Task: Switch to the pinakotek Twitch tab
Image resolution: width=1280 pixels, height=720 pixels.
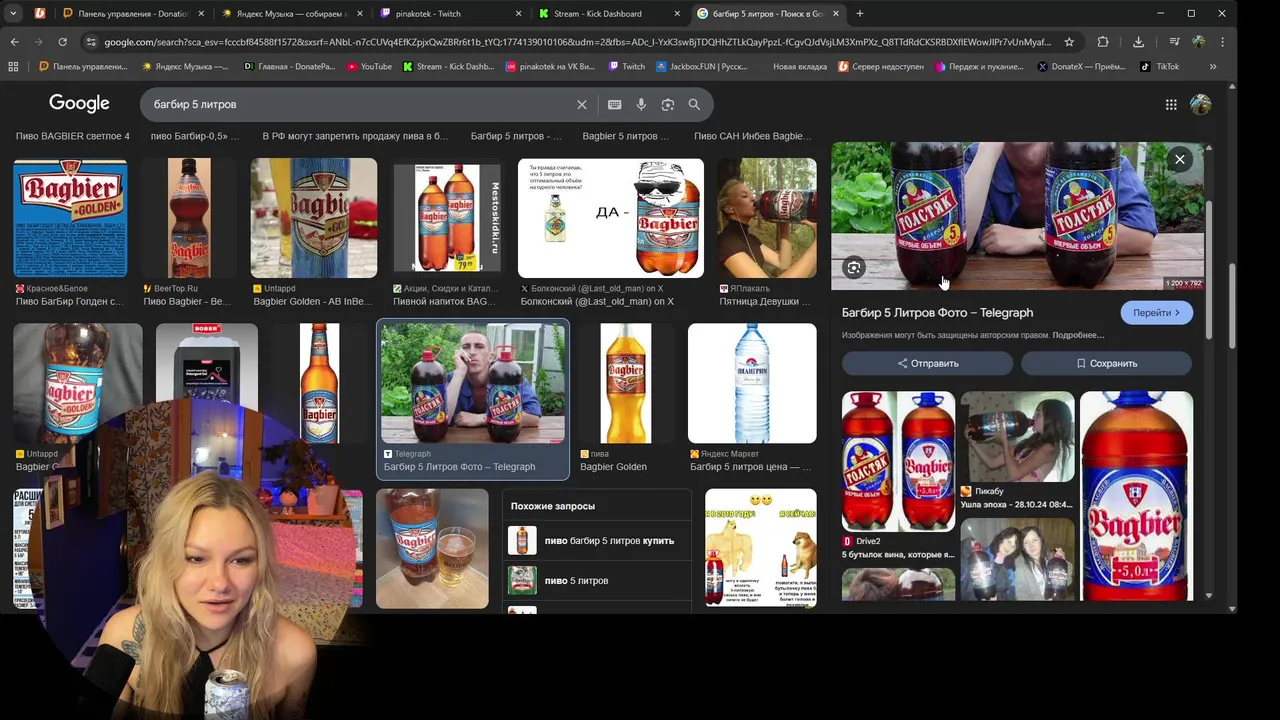Action: pos(452,13)
